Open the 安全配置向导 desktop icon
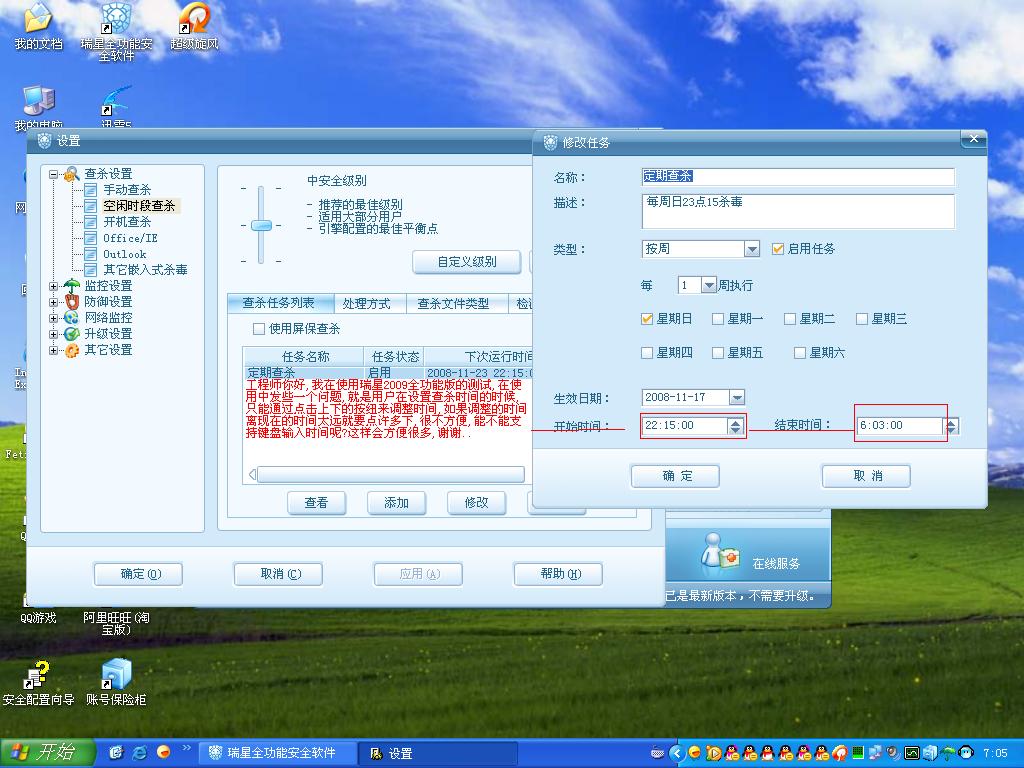Viewport: 1024px width, 768px height. click(38, 674)
